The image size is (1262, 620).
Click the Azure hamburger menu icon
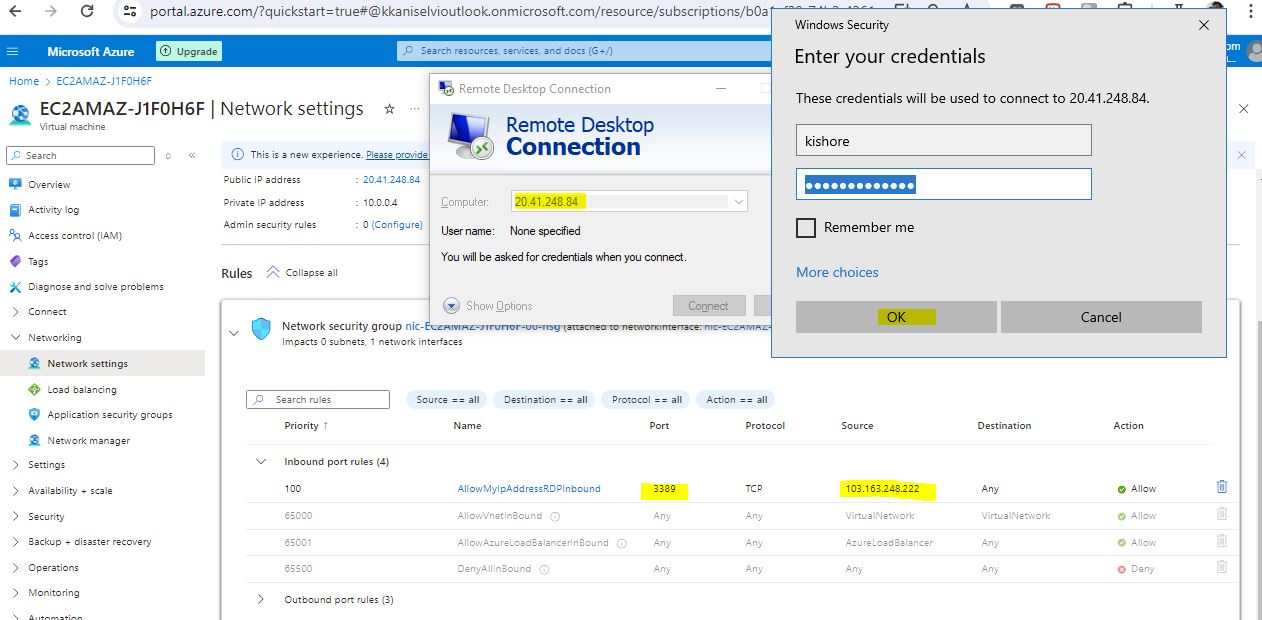13,51
